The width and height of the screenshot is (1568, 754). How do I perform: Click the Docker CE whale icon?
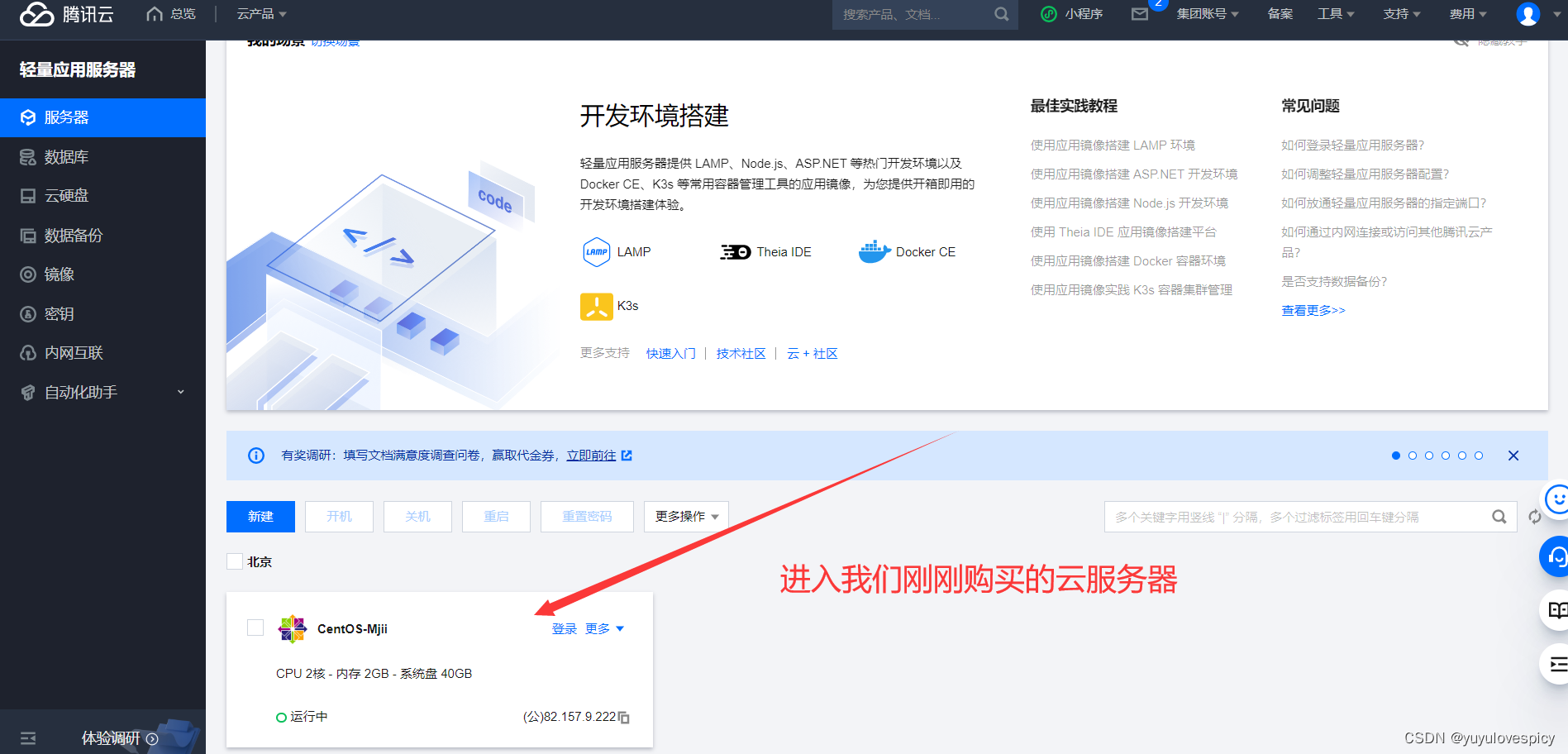tap(875, 251)
